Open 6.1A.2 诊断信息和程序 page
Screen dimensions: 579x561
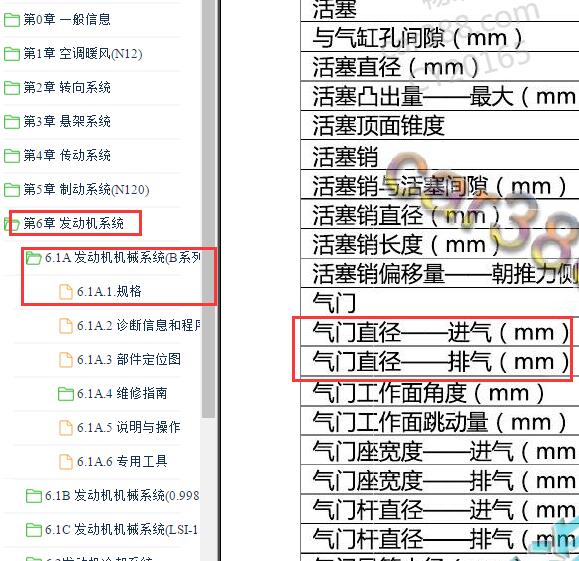coord(138,325)
